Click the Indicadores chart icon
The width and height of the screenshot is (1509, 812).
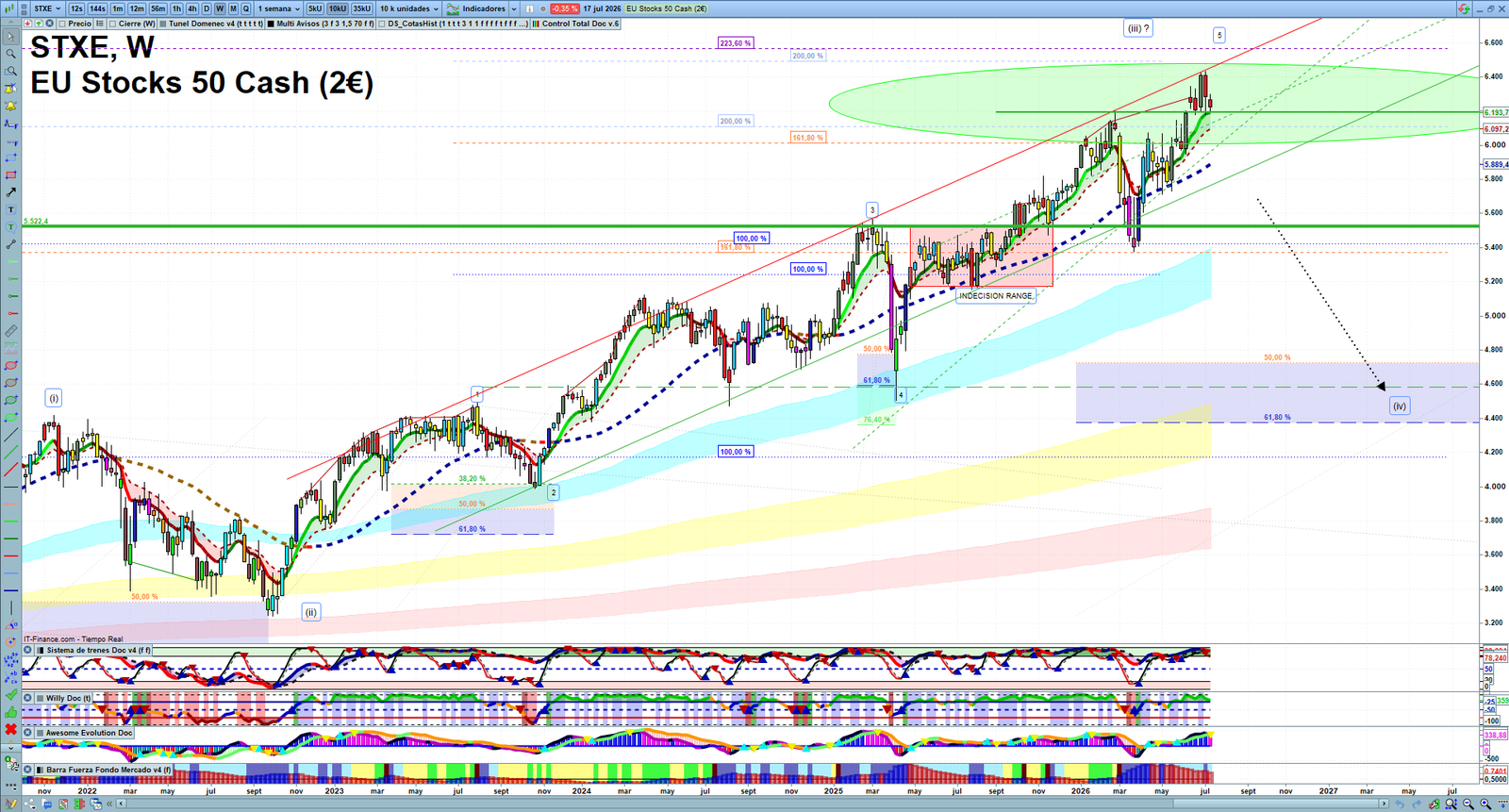(454, 8)
